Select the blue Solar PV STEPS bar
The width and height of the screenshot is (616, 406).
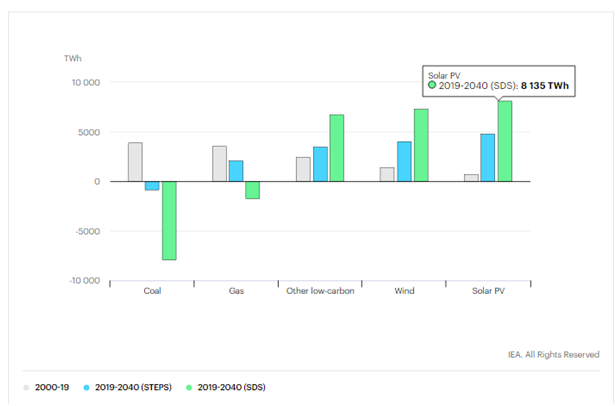(x=488, y=157)
